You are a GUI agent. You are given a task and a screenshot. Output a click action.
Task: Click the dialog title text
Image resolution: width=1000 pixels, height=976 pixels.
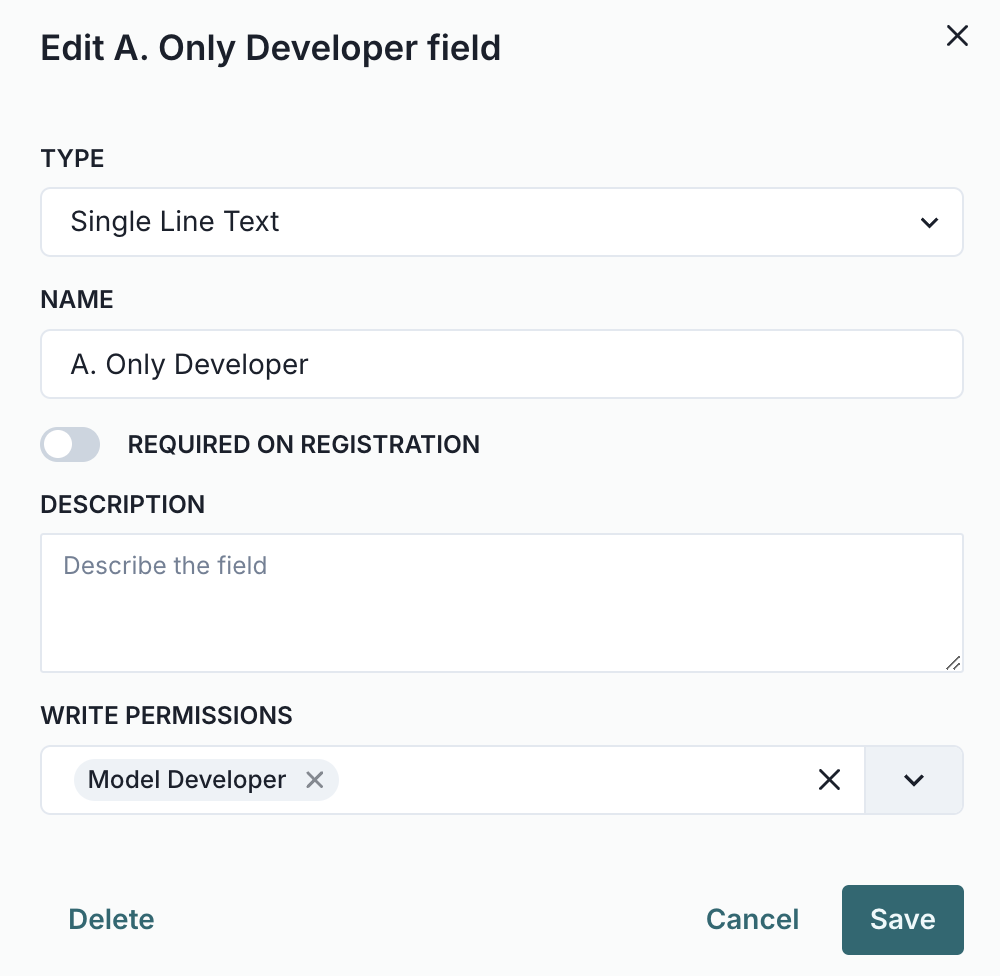pos(270,47)
